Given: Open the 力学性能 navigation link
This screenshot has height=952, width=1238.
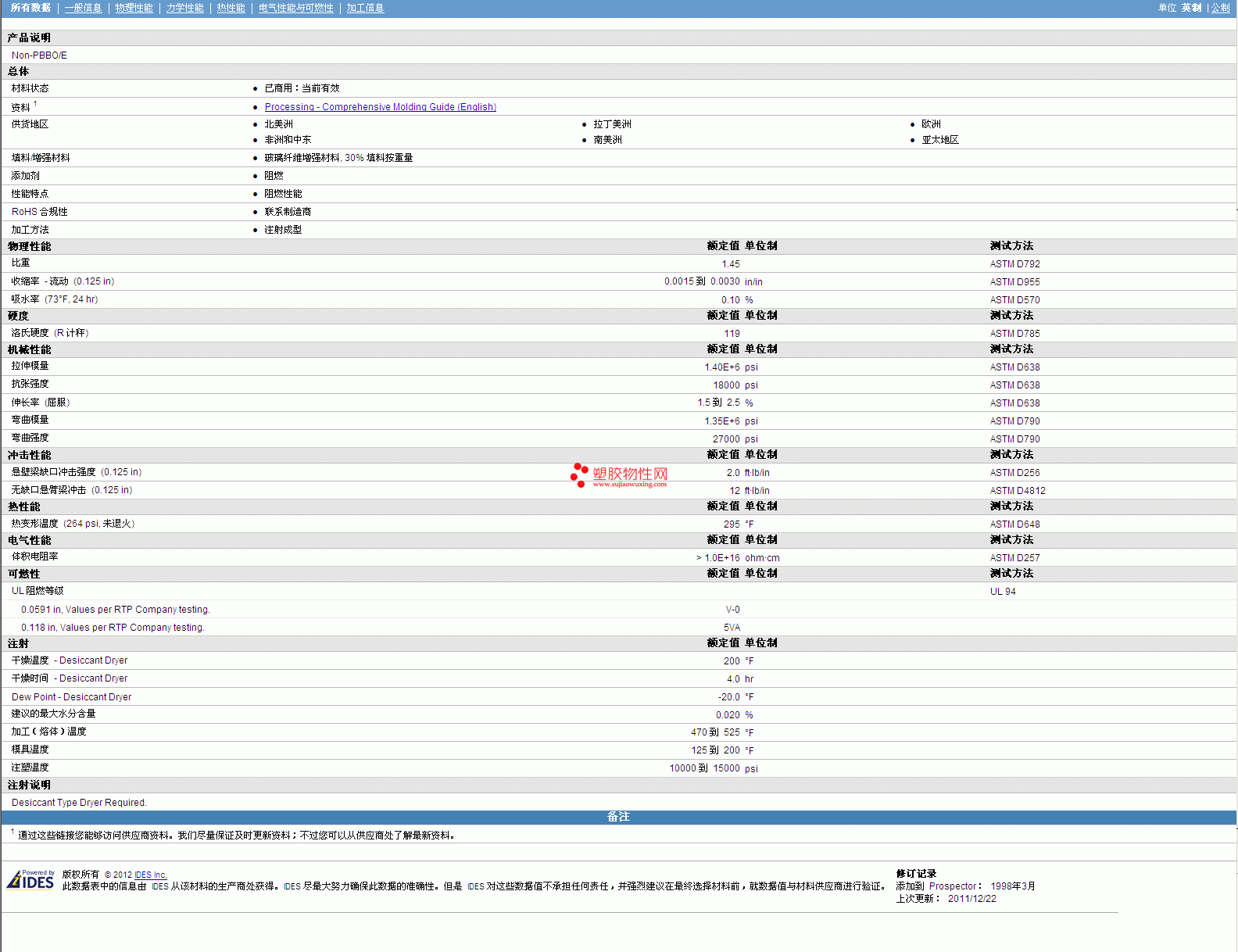Looking at the screenshot, I should 184,8.
